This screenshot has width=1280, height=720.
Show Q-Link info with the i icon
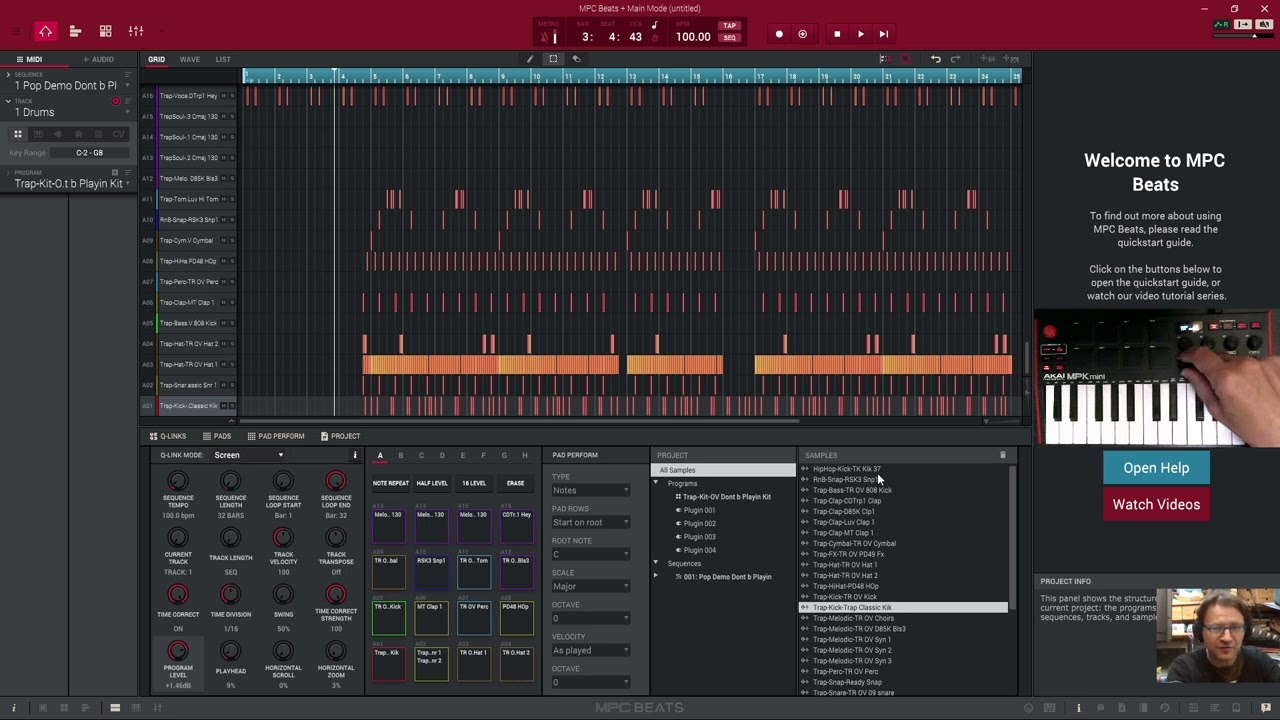(354, 456)
